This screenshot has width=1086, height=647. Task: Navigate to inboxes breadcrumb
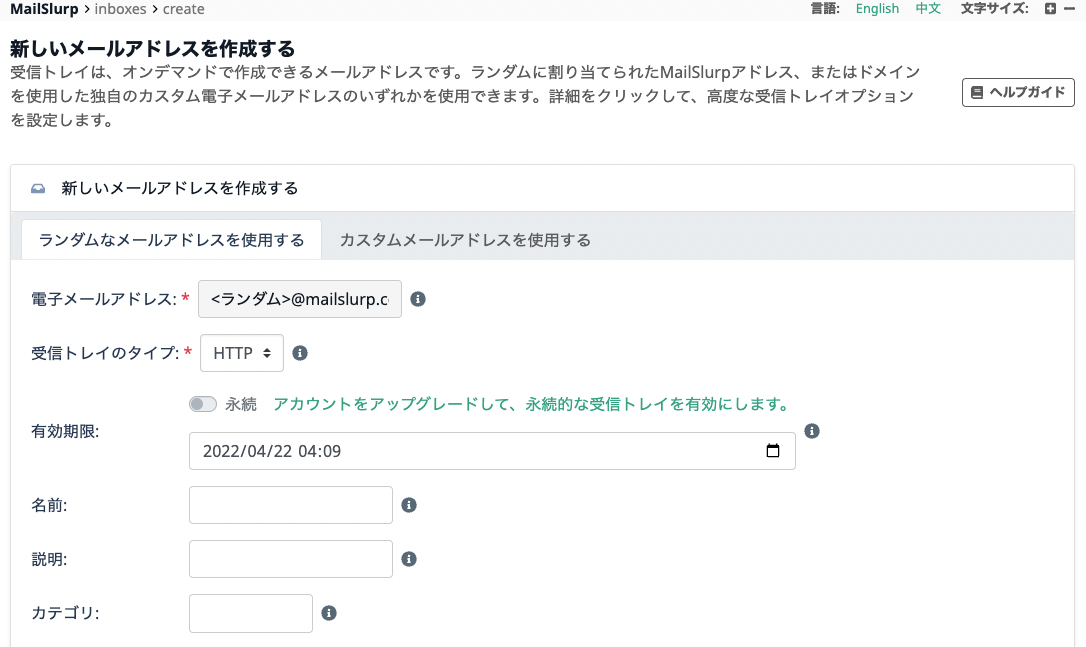click(121, 9)
